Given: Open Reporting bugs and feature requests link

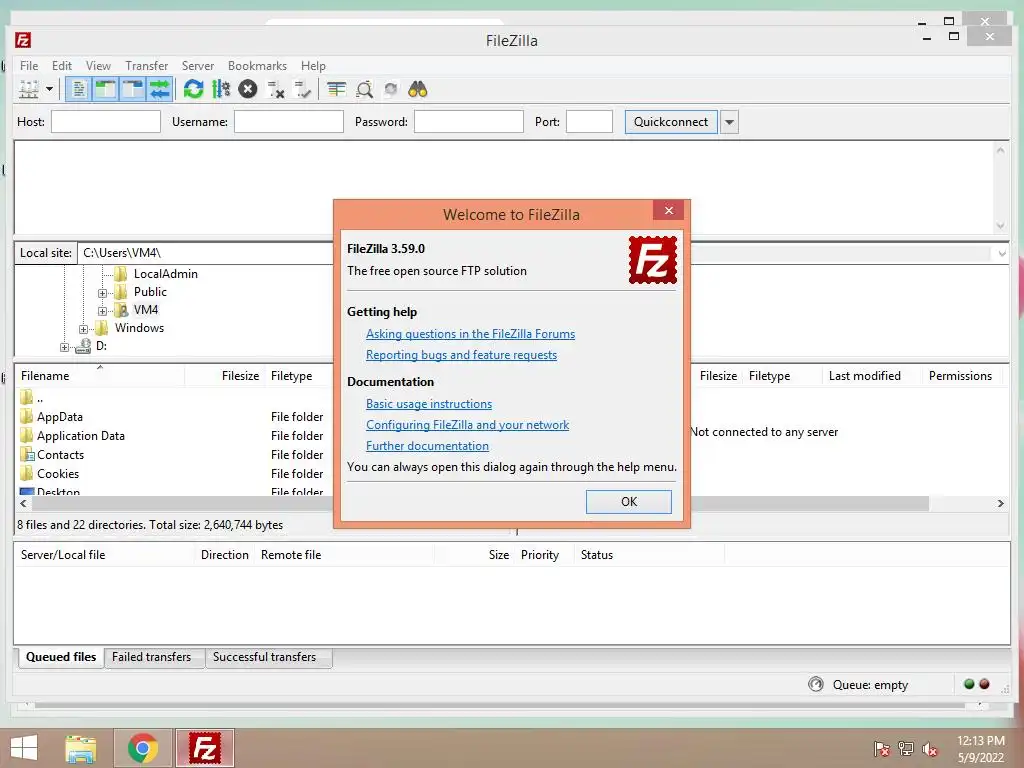Looking at the screenshot, I should [x=461, y=355].
